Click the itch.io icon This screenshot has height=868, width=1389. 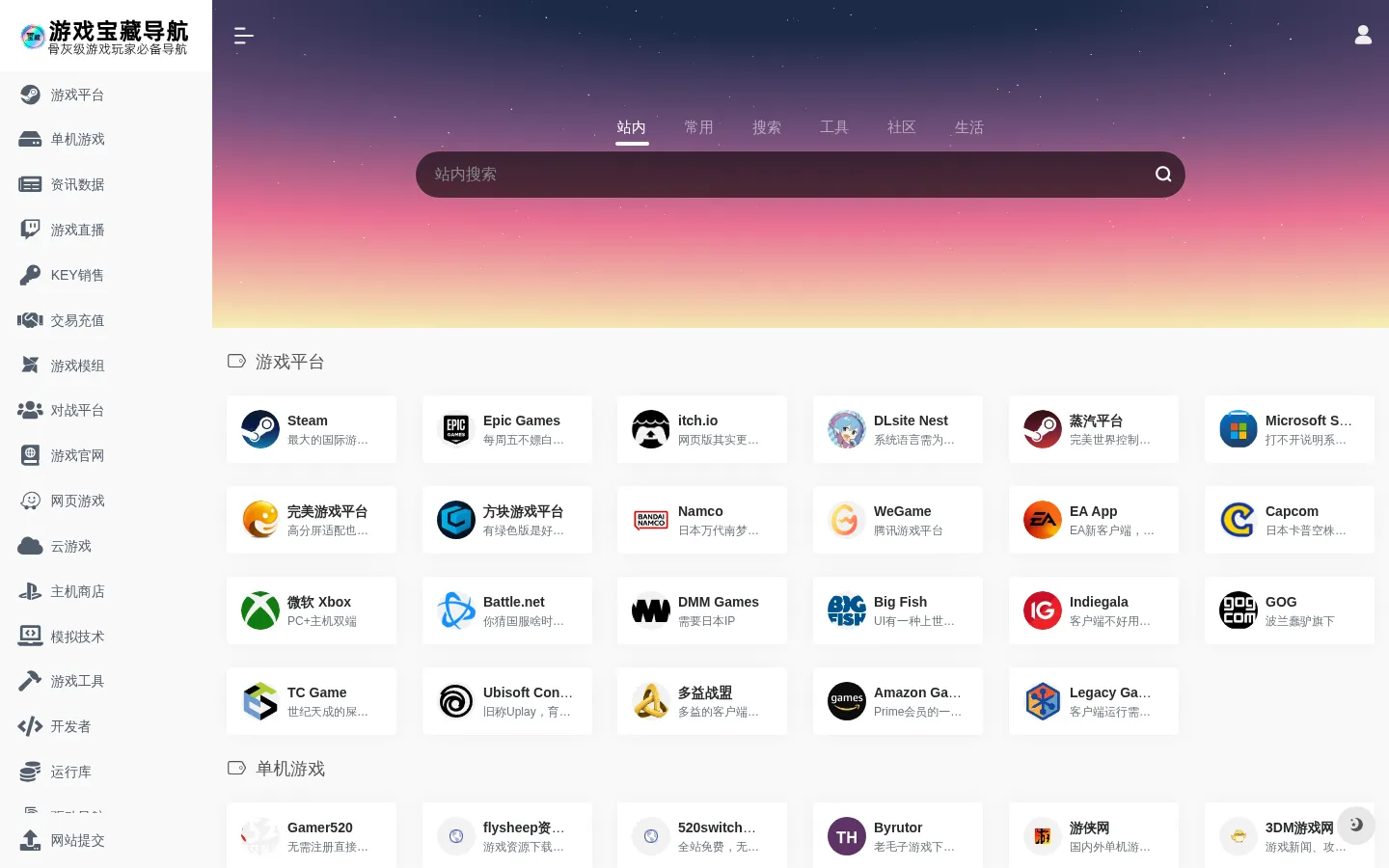(651, 429)
